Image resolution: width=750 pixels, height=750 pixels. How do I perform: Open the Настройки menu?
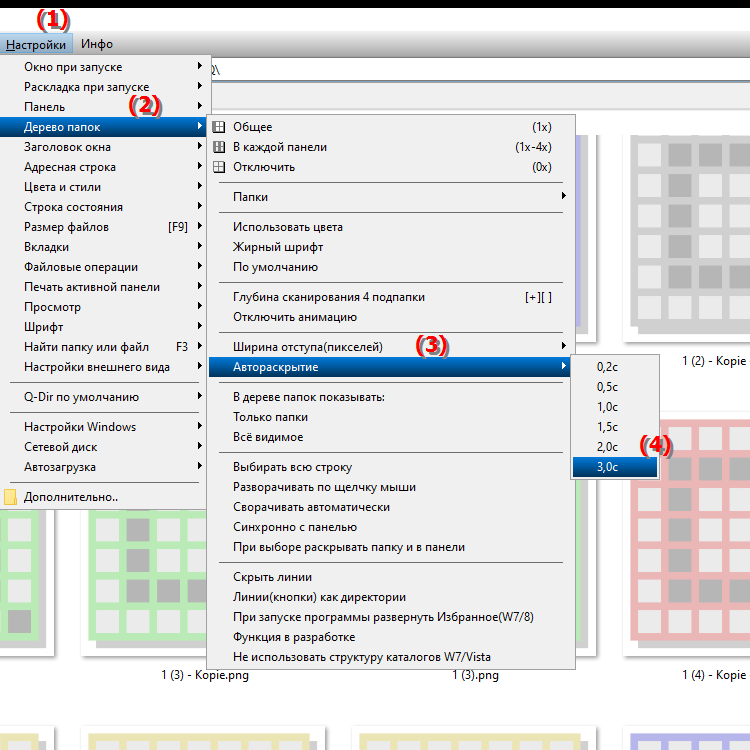click(x=36, y=44)
